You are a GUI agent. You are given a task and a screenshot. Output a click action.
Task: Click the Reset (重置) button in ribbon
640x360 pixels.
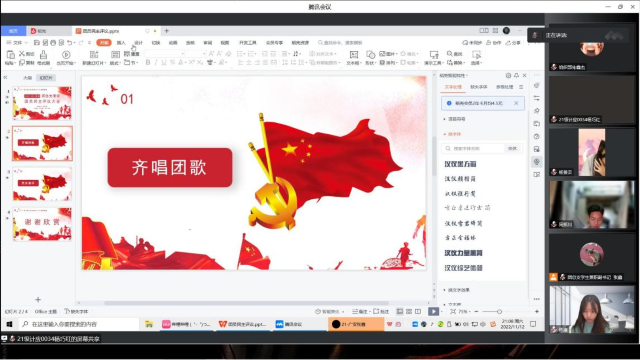coord(132,53)
